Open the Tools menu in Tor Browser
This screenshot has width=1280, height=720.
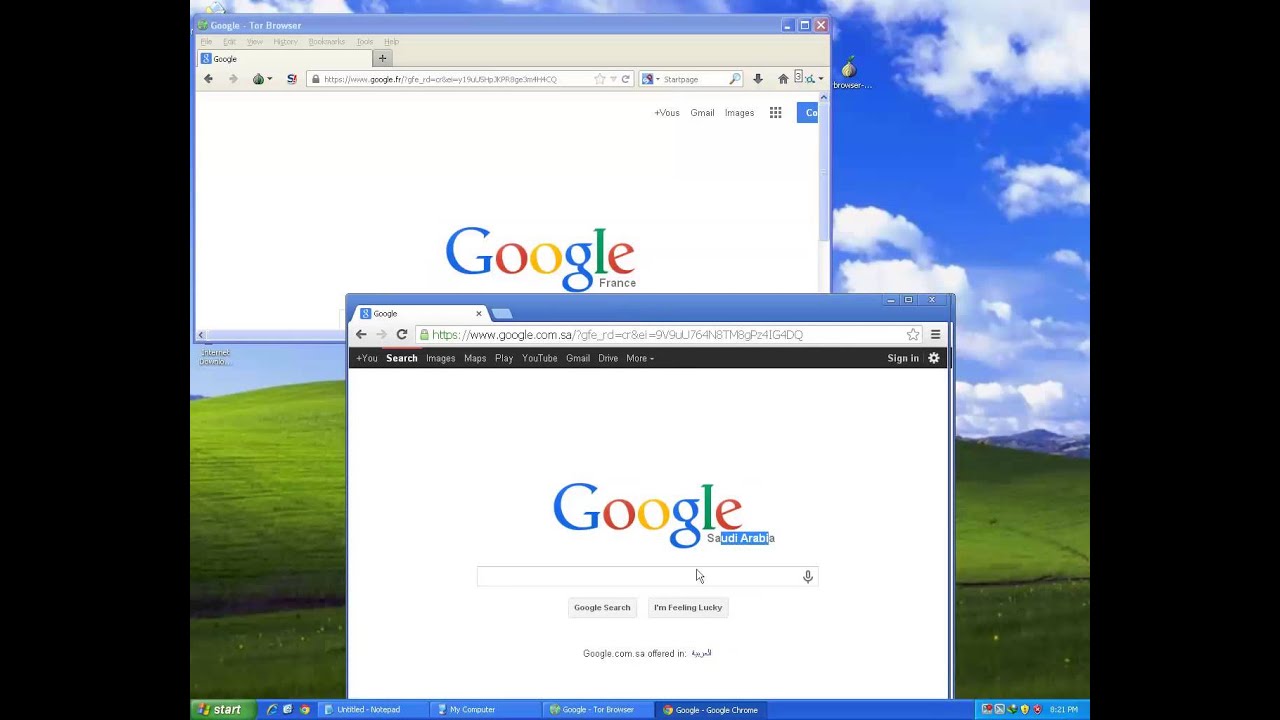pyautogui.click(x=365, y=42)
